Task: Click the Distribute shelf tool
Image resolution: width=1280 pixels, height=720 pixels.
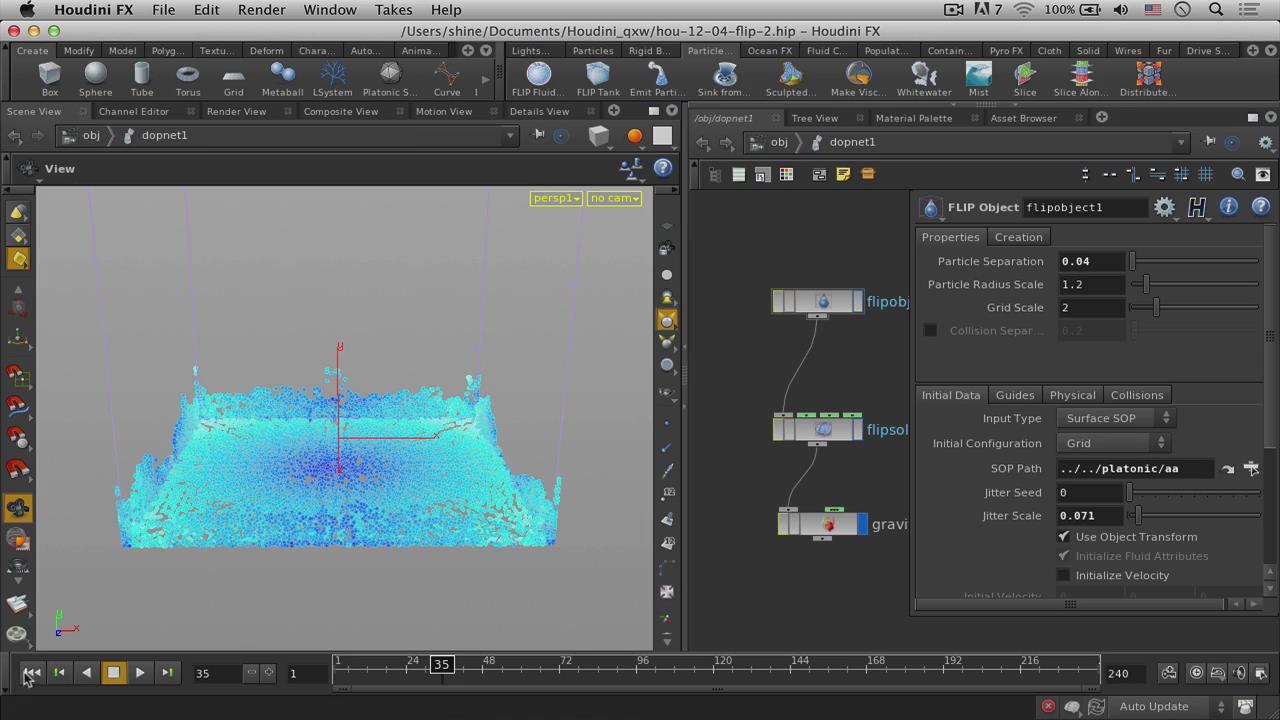Action: tap(1148, 79)
